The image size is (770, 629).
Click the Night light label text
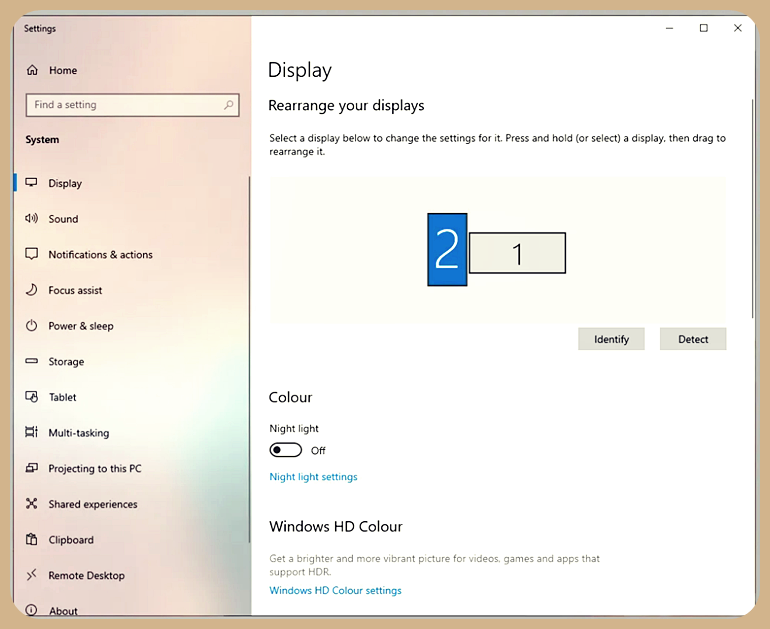click(x=294, y=429)
